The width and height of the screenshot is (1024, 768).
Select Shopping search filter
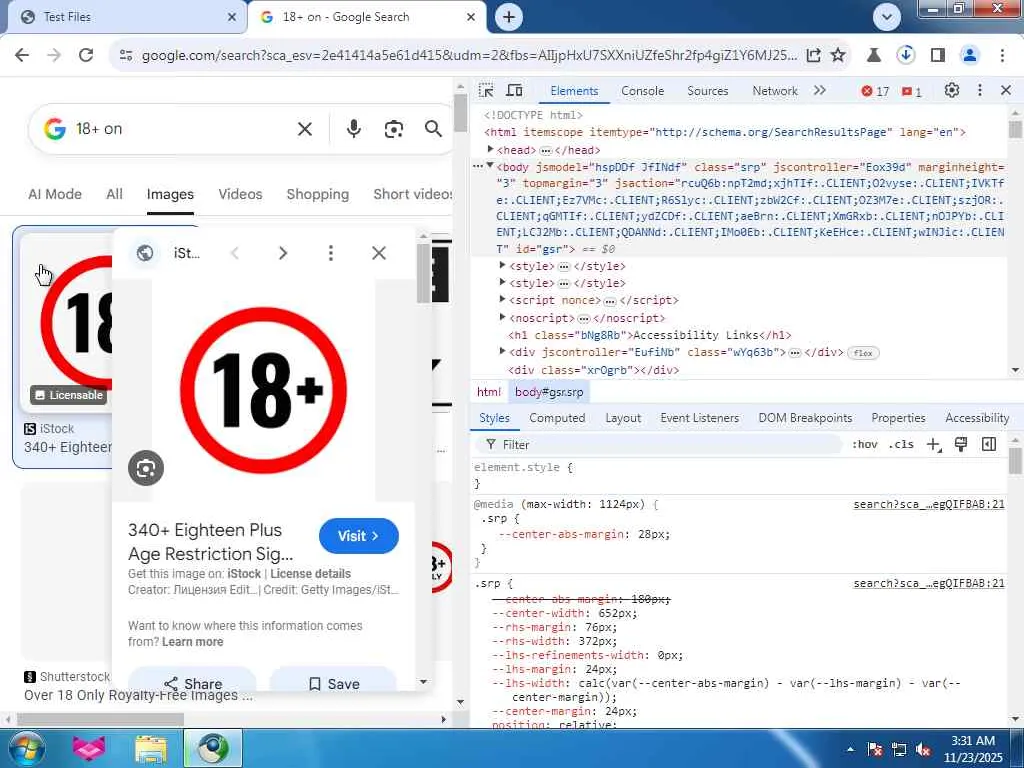(x=317, y=194)
